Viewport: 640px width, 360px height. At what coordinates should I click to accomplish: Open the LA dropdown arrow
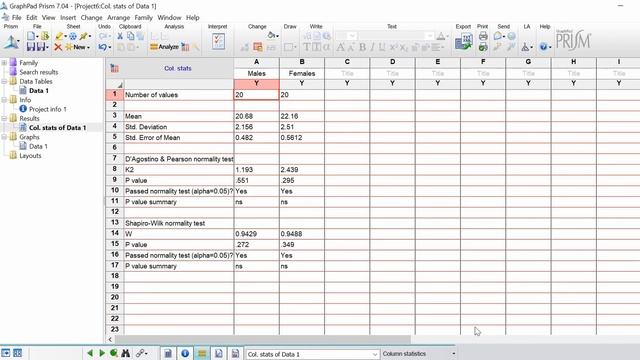[531, 48]
